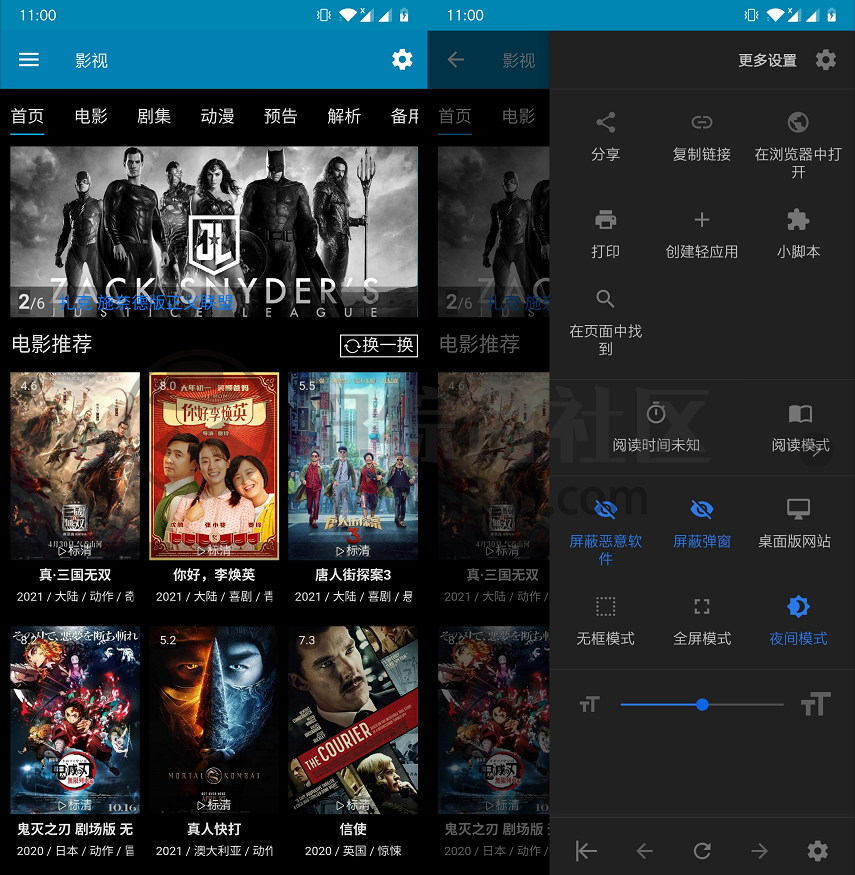Open 唐人街探案3 poster
Viewport: 855px width, 875px height.
coord(353,466)
